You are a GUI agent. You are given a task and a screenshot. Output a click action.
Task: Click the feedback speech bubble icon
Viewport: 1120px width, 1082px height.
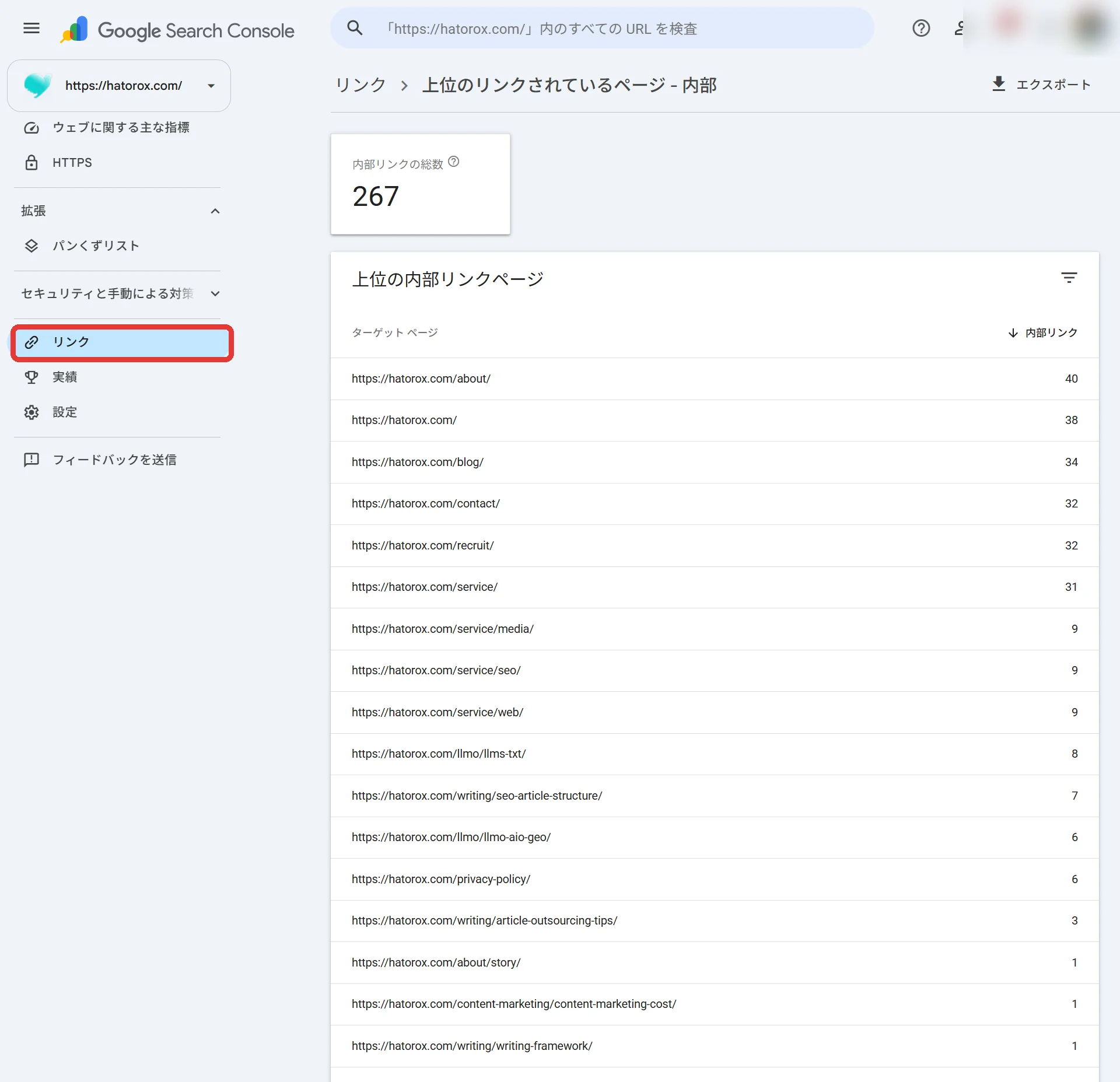[x=32, y=460]
